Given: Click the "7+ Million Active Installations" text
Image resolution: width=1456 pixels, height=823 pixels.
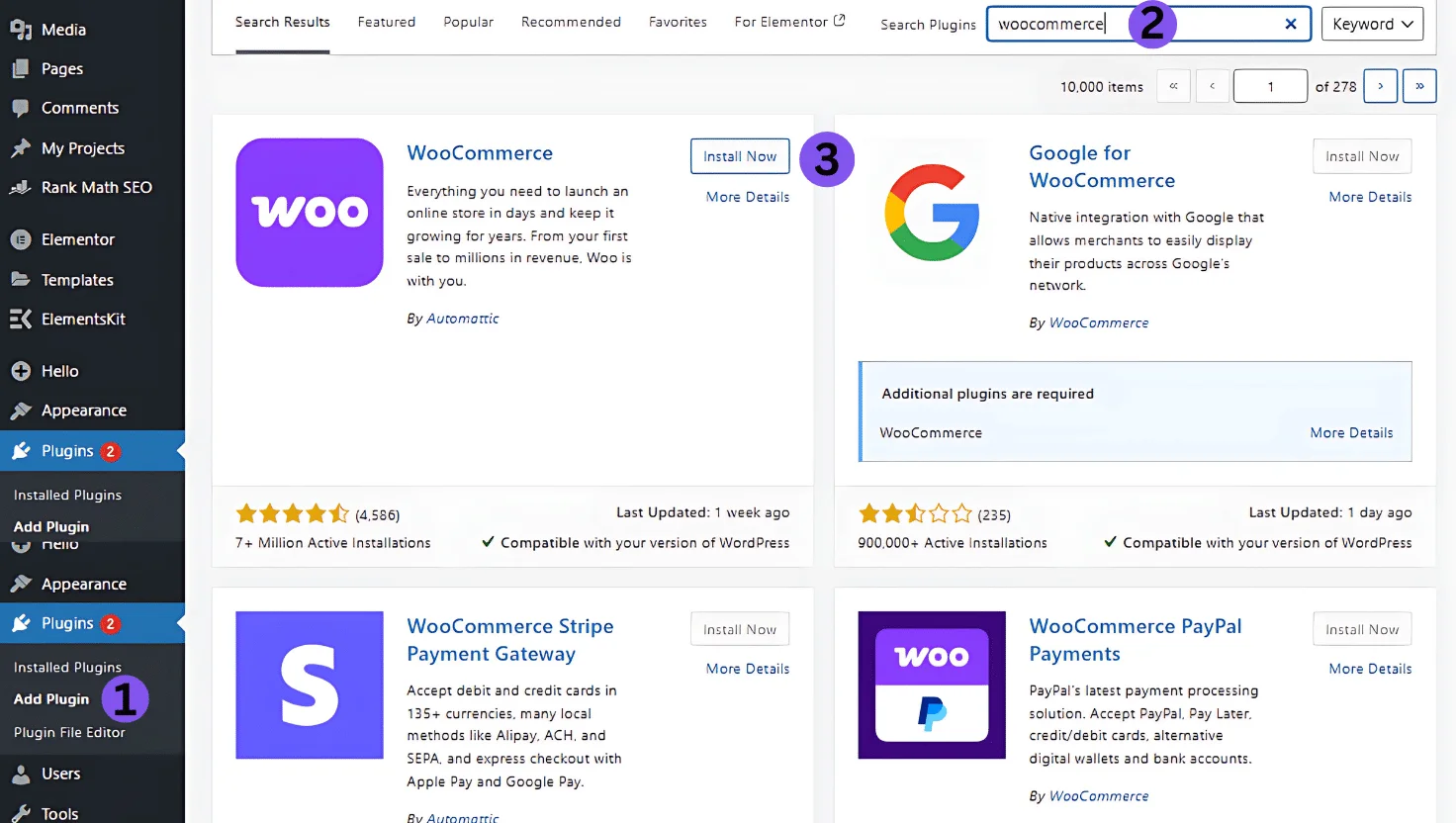Looking at the screenshot, I should 333,543.
